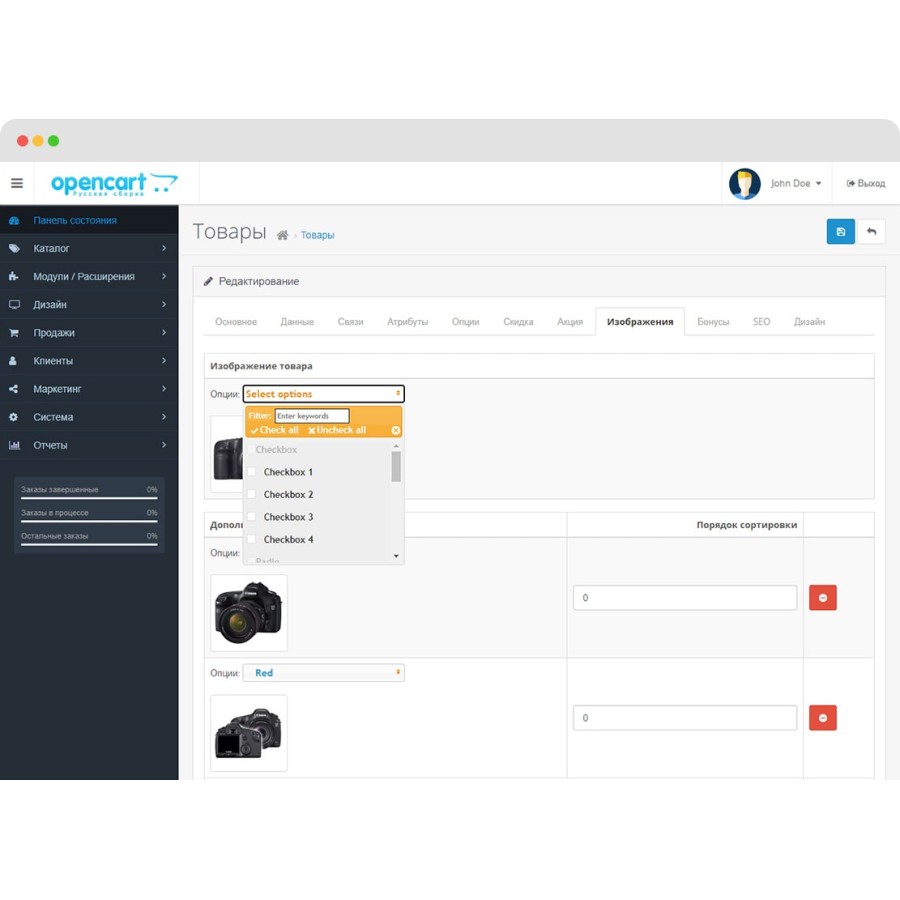Click sort order field of first additional image
The height and width of the screenshot is (900, 900).
coord(685,598)
